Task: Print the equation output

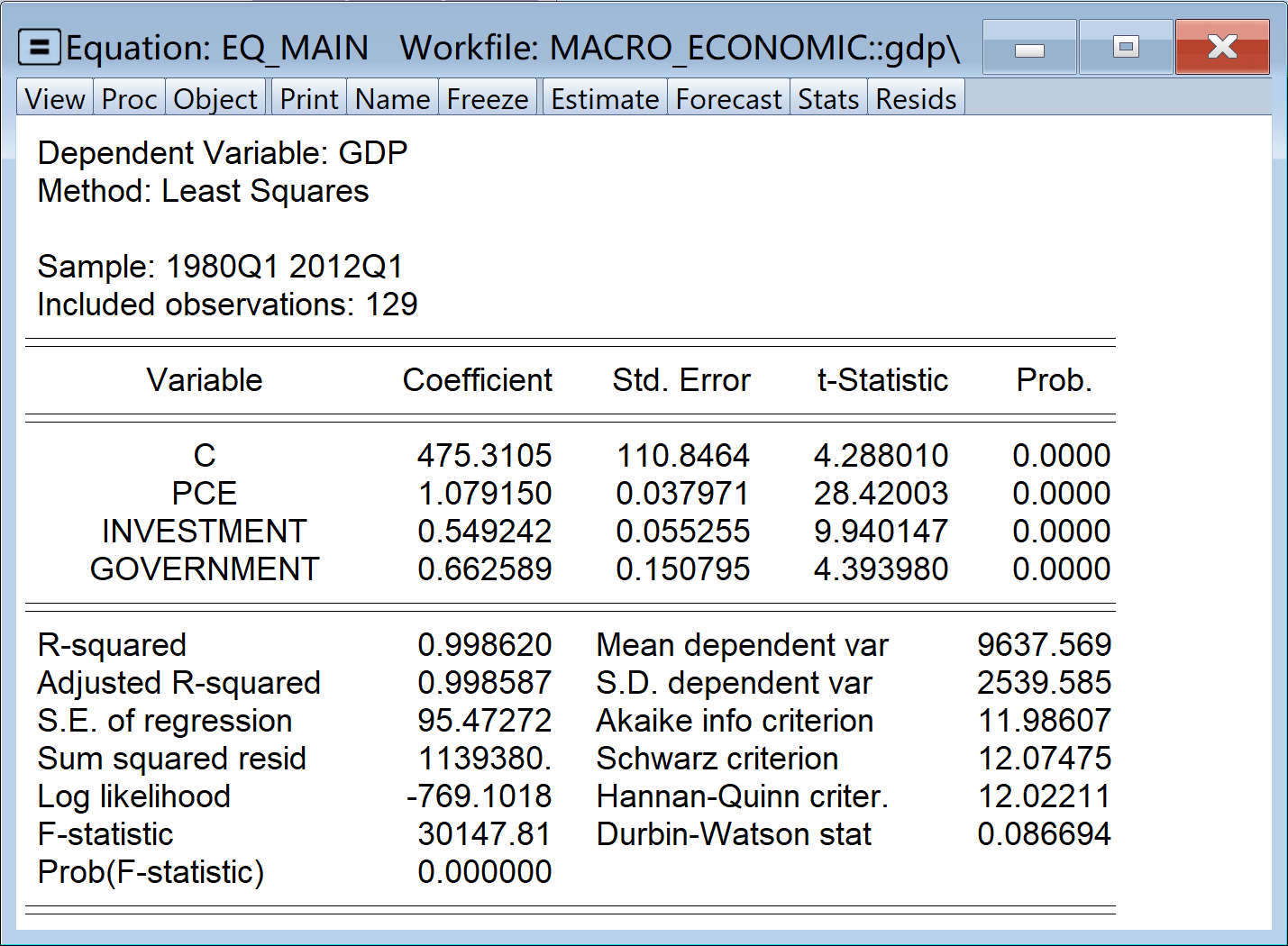Action: 309,99
